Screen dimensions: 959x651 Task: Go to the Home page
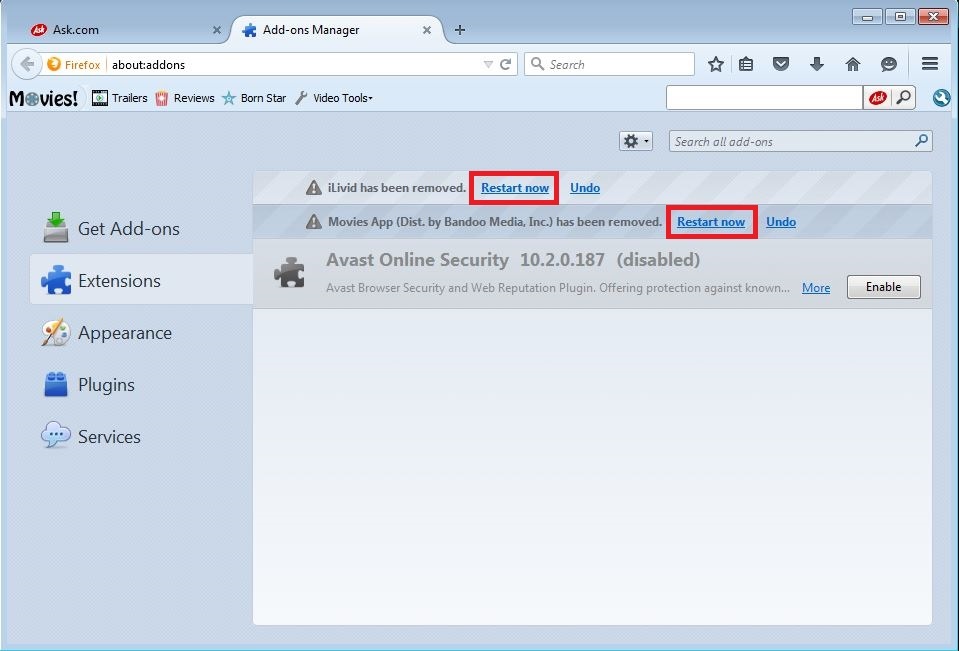click(853, 64)
